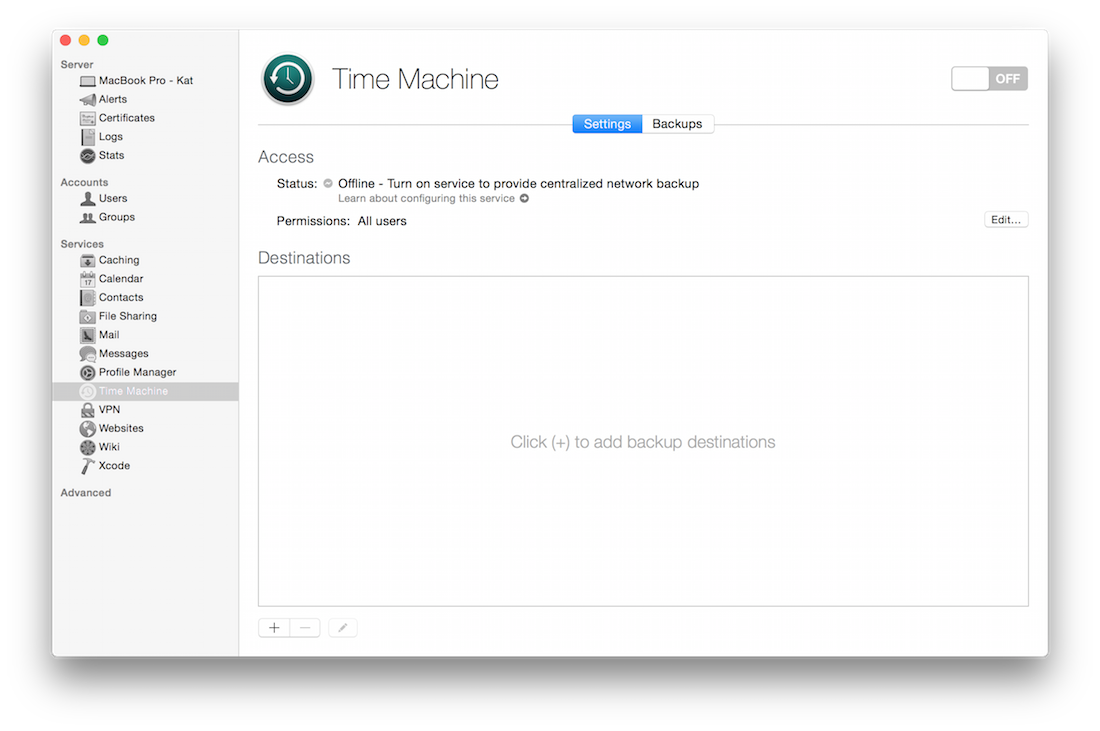Click the large Time Machine header icon
This screenshot has height=731, width=1100.
(x=288, y=79)
